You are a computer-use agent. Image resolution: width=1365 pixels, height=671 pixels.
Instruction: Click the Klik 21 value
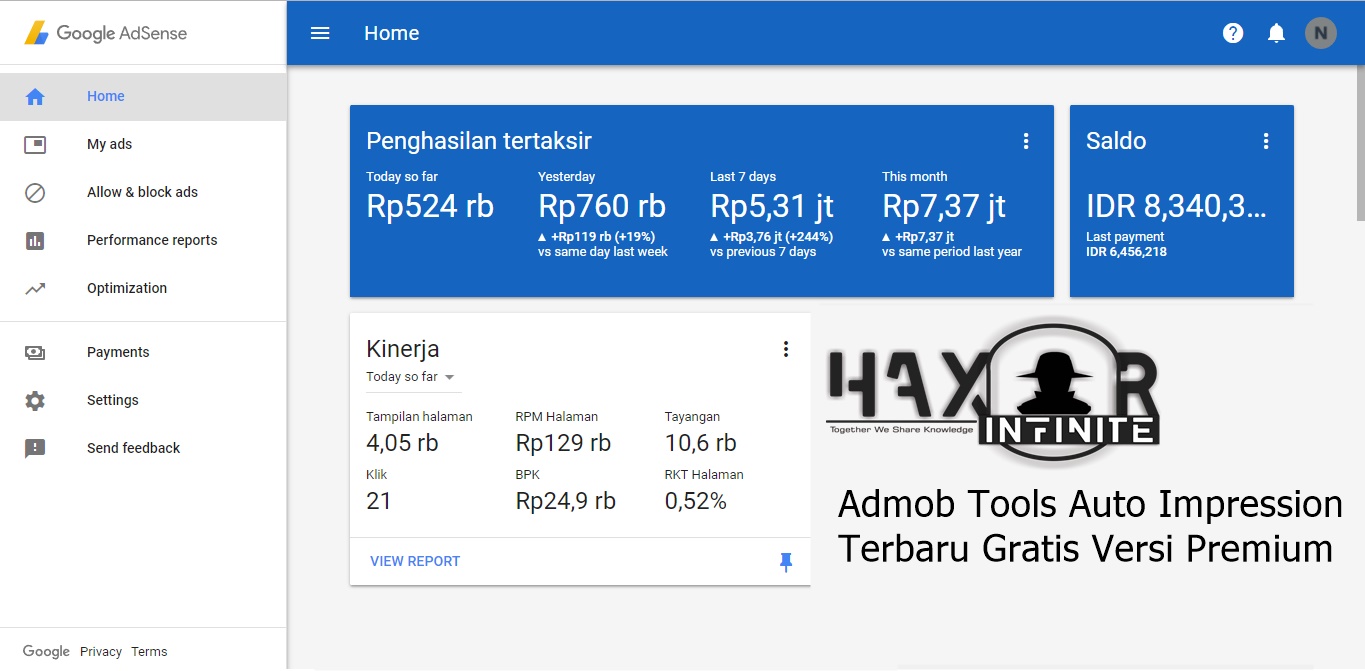click(379, 501)
